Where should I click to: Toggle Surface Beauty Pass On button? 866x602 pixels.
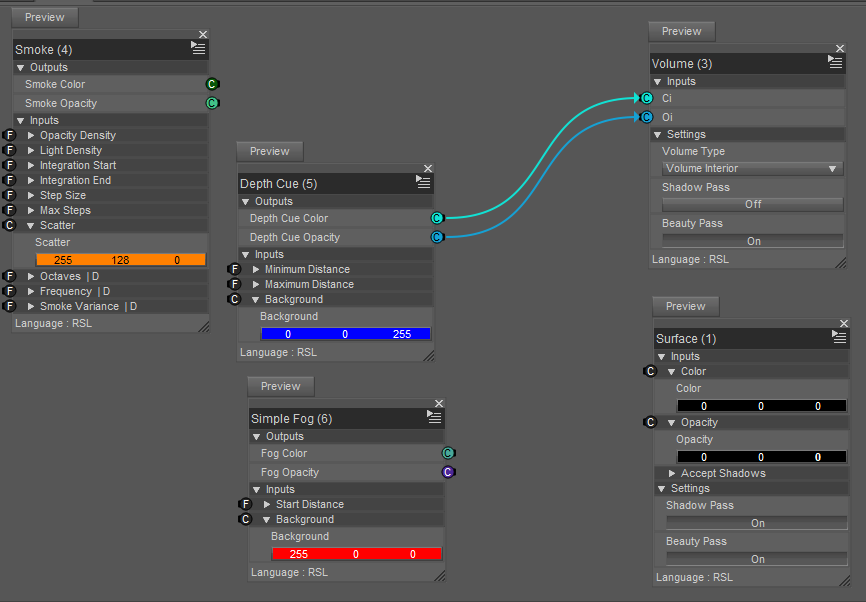point(757,559)
